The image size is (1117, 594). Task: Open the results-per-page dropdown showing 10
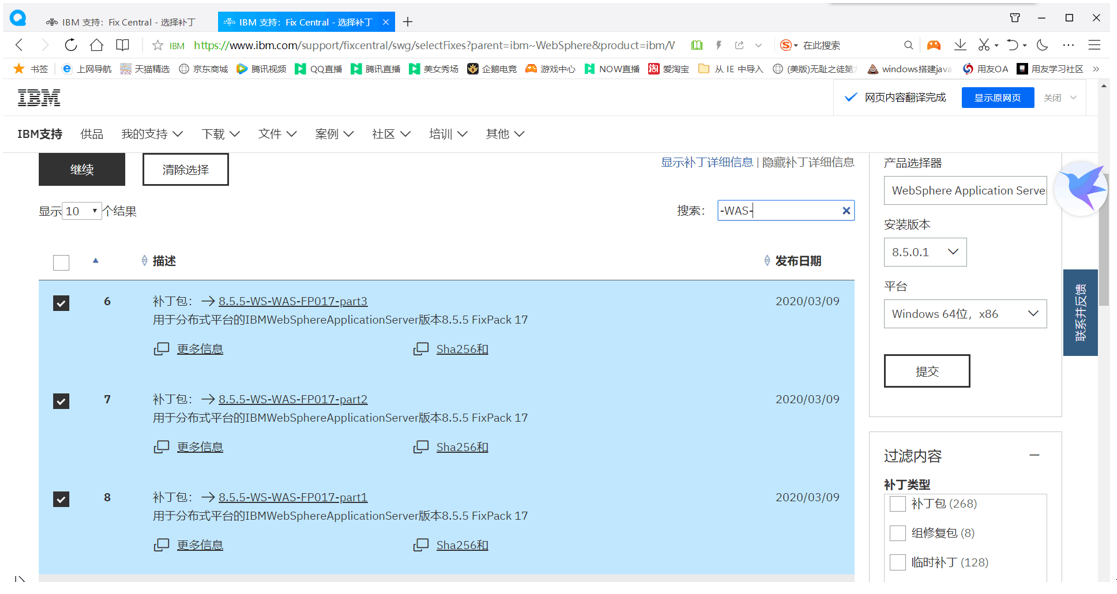point(82,211)
